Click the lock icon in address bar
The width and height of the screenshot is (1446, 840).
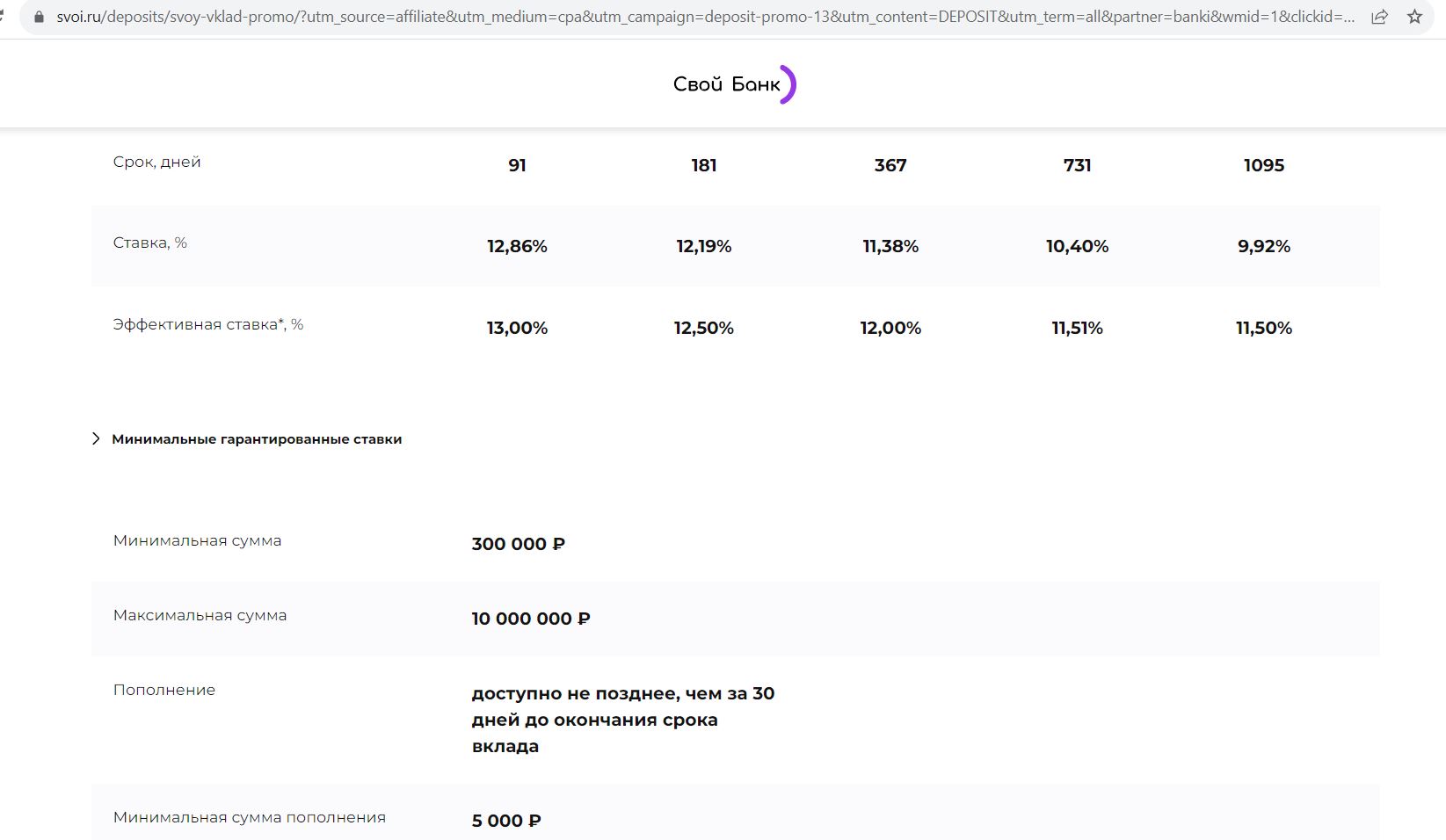click(x=38, y=17)
